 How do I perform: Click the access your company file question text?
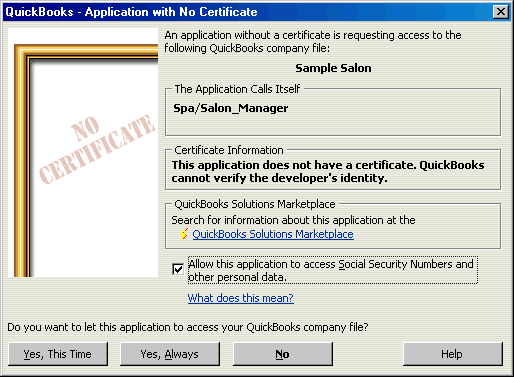(x=188, y=327)
